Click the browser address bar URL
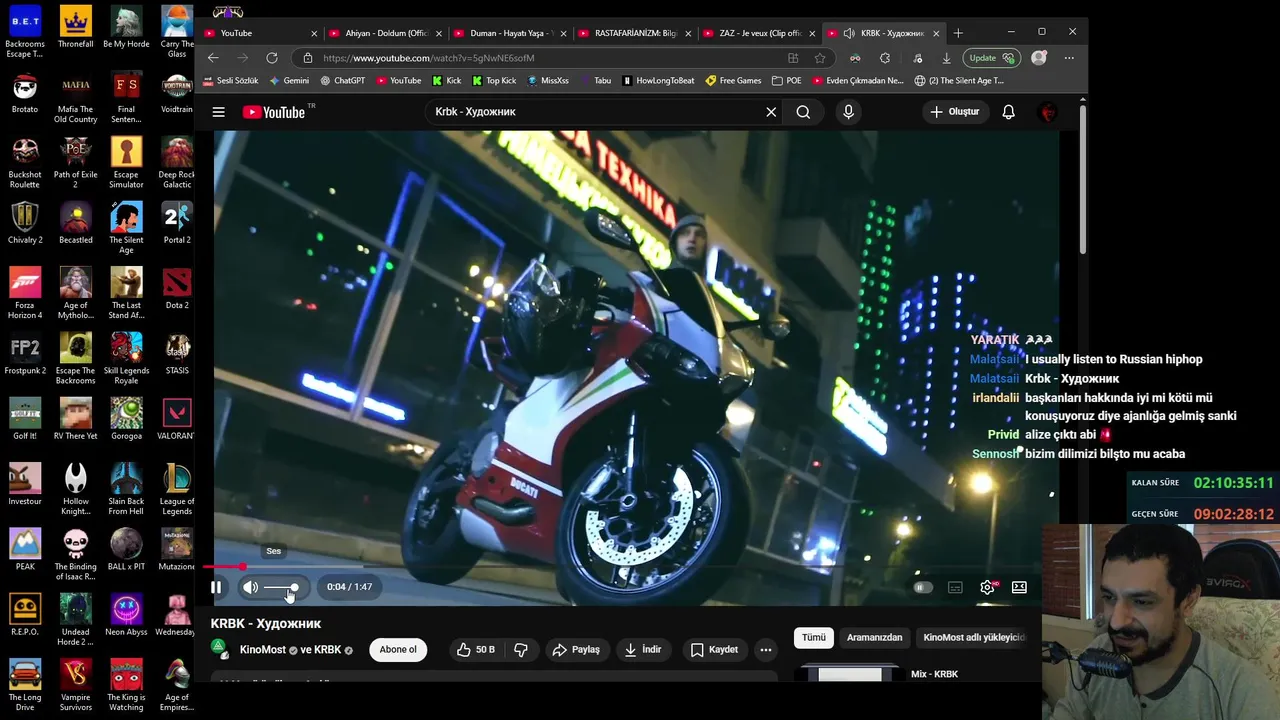Viewport: 1280px width, 720px height. (x=428, y=58)
